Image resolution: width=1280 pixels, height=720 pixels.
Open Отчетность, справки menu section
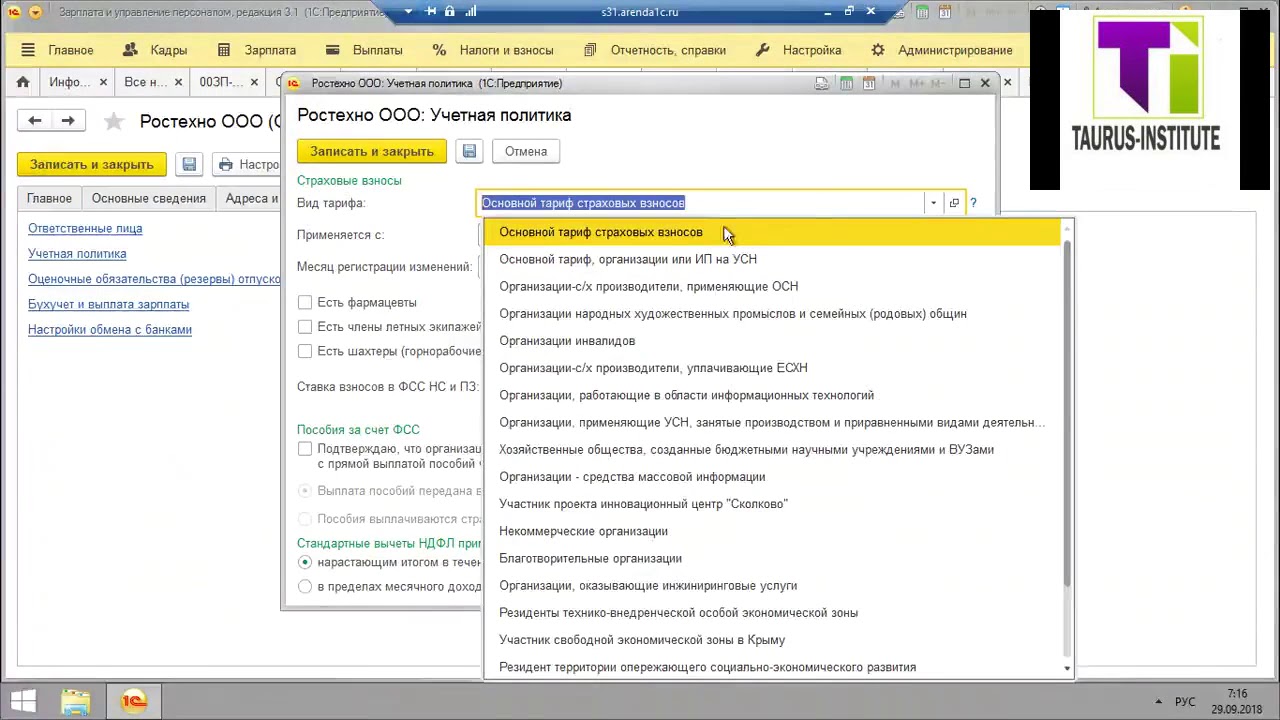655,50
